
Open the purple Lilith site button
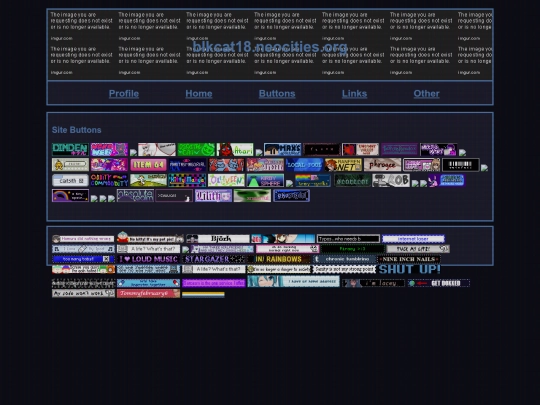pyautogui.click(x=214, y=196)
